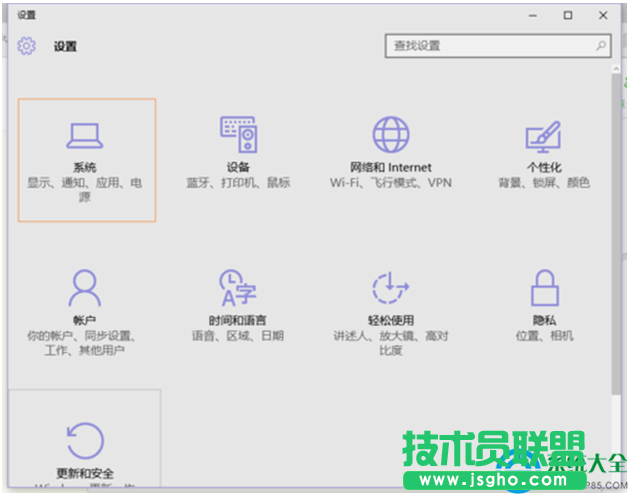Click the 隐私 tile title

click(544, 320)
